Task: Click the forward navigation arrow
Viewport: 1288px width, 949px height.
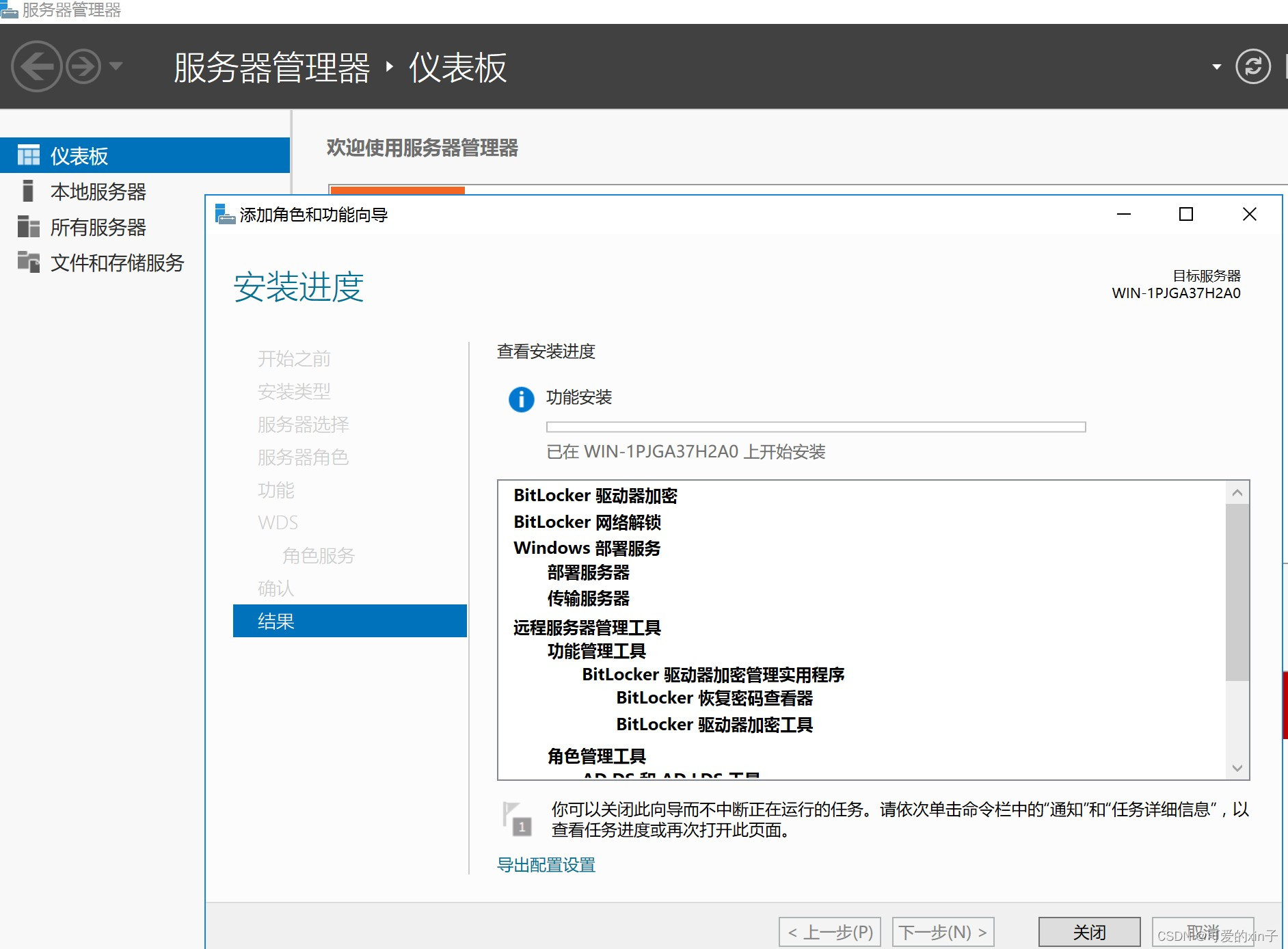Action: coord(82,66)
